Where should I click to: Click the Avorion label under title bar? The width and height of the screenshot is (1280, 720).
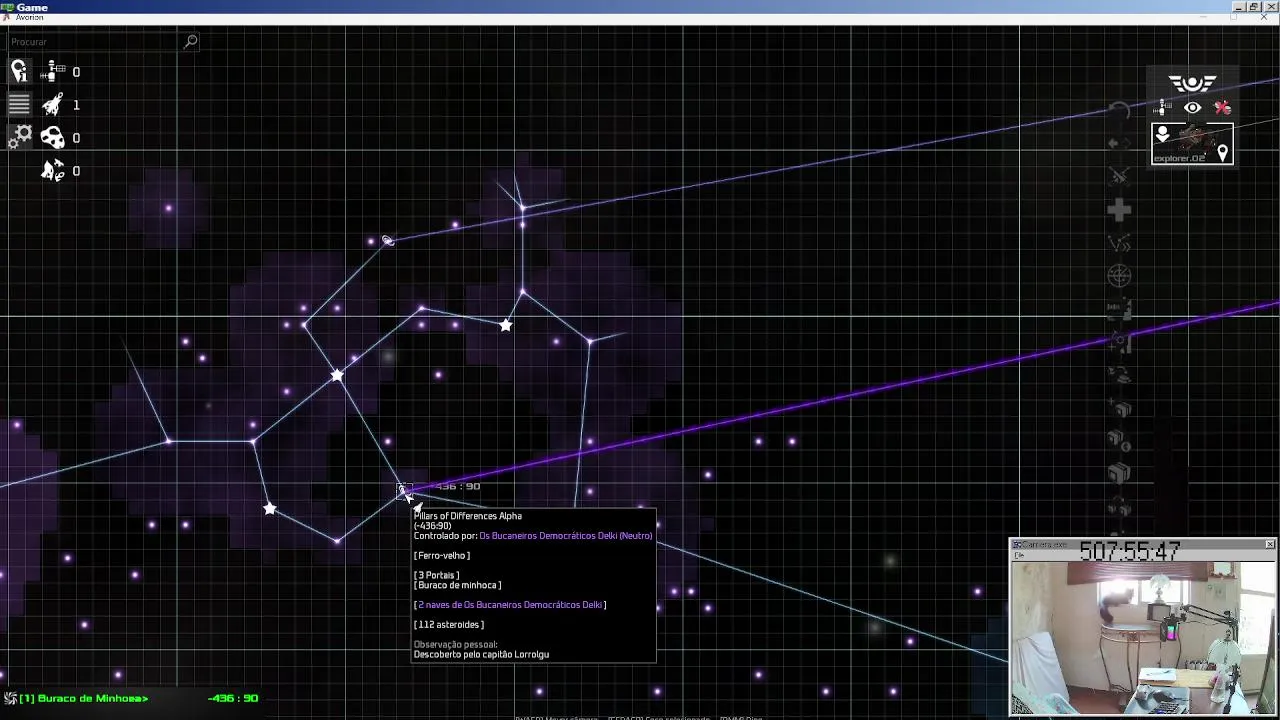pyautogui.click(x=29, y=18)
